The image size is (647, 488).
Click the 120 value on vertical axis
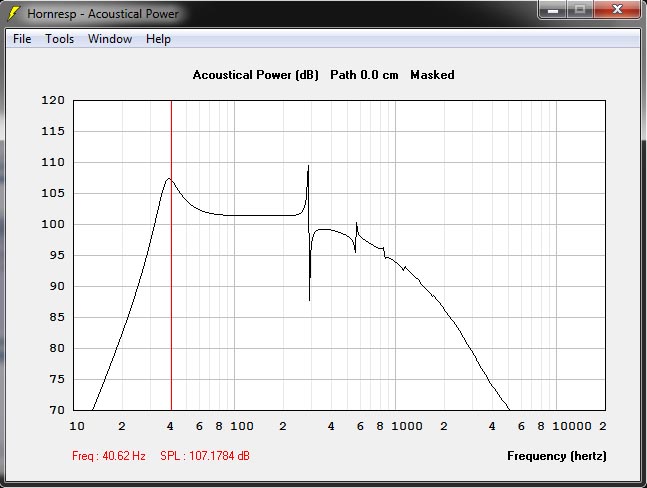click(53, 100)
